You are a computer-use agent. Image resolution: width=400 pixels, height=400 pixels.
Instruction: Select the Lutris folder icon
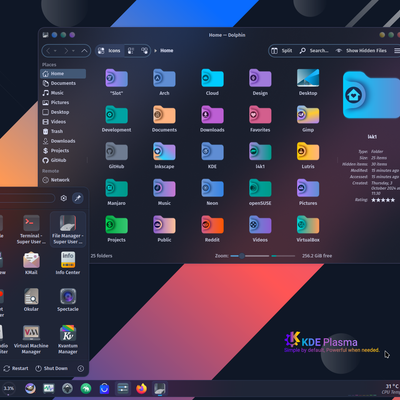coord(308,152)
